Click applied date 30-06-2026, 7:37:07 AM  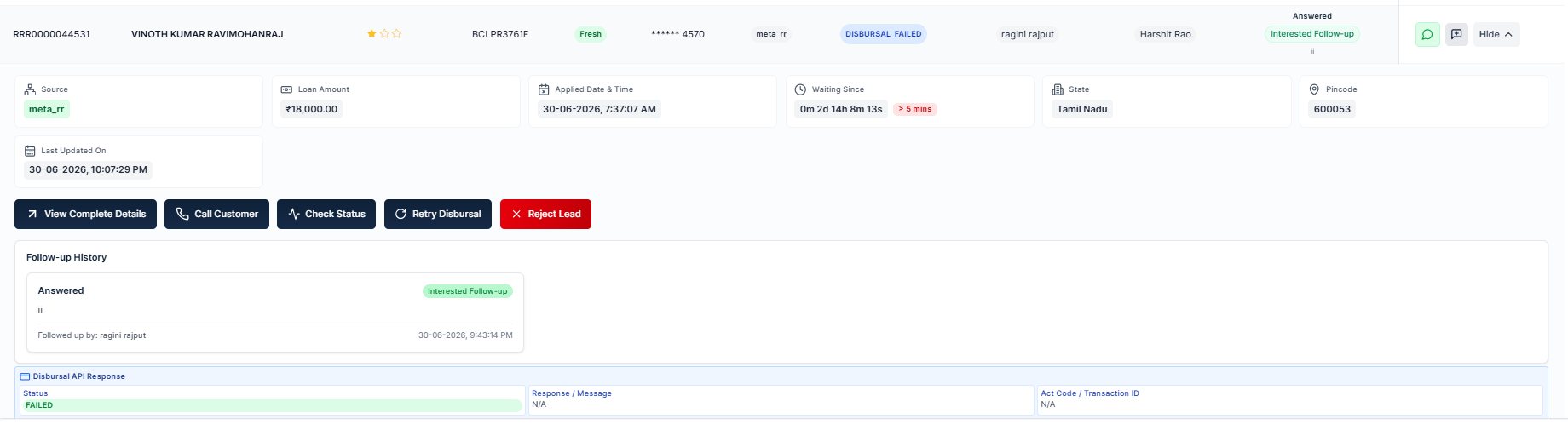tap(599, 109)
